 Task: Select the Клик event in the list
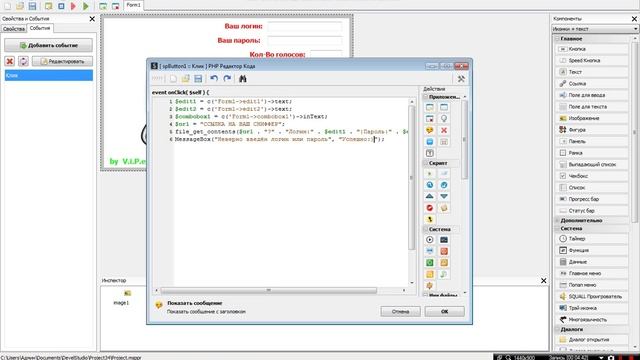click(49, 75)
